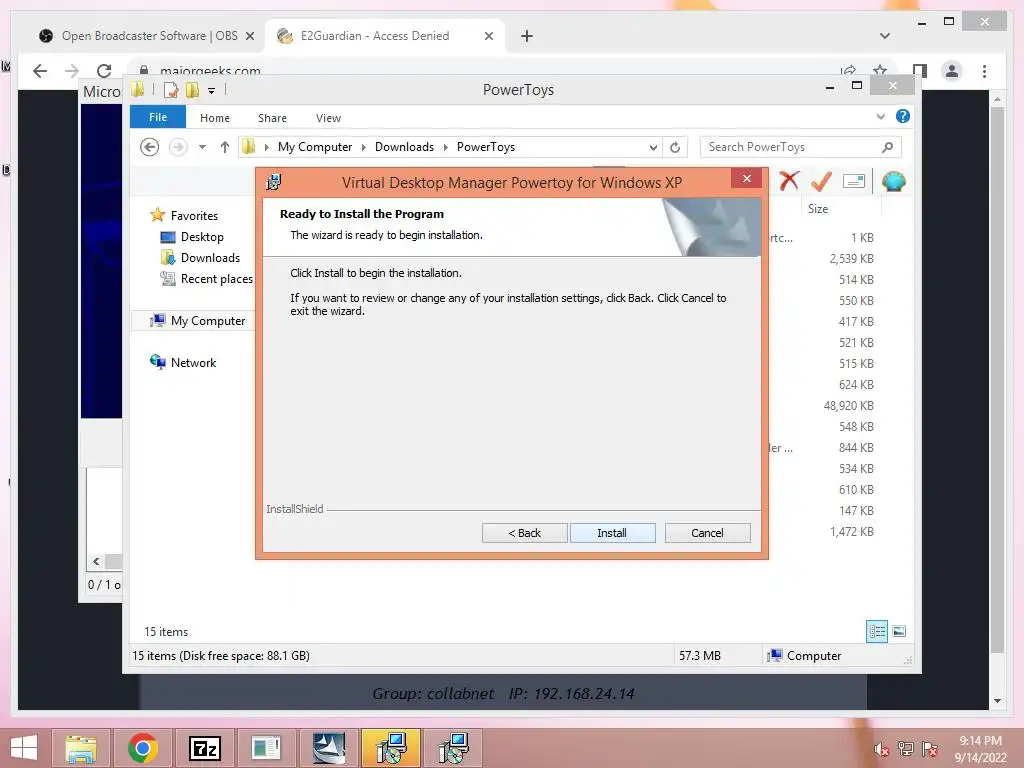Image resolution: width=1024 pixels, height=768 pixels.
Task: Click the shell globe toolbar icon
Action: pyautogui.click(x=893, y=181)
